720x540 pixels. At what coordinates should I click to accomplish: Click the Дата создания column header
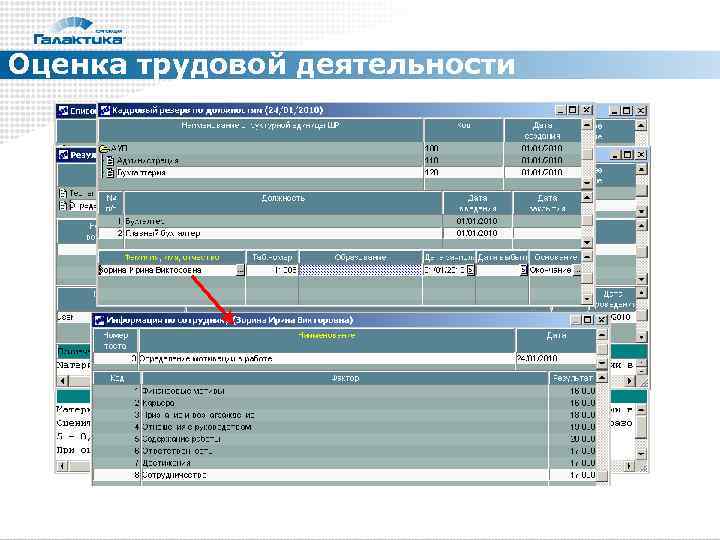coord(542,130)
